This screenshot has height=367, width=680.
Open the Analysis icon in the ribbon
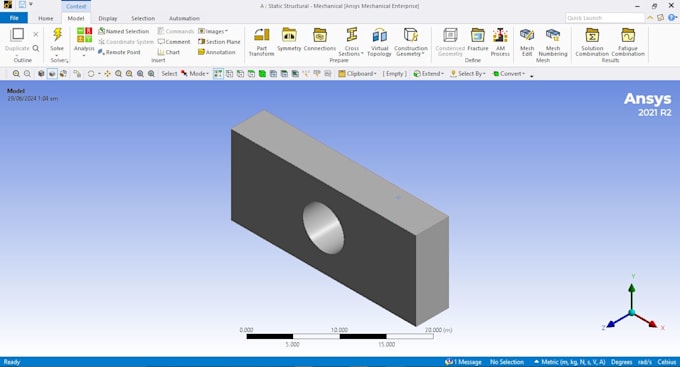click(84, 35)
